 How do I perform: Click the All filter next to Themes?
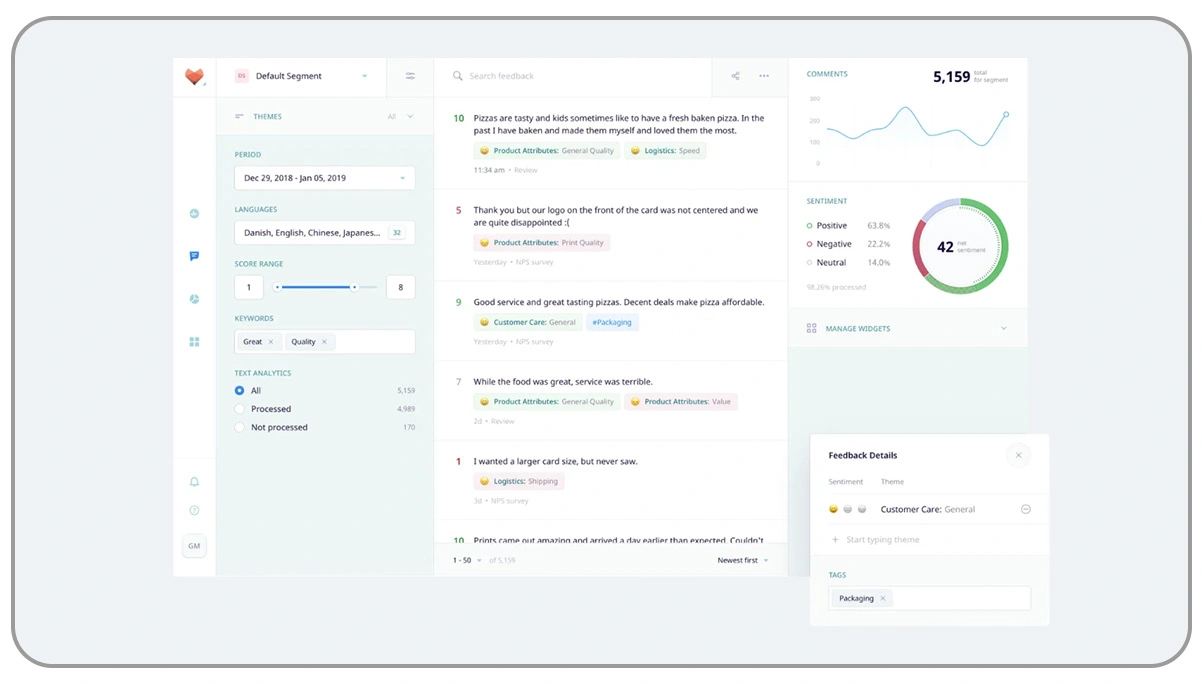click(x=392, y=116)
